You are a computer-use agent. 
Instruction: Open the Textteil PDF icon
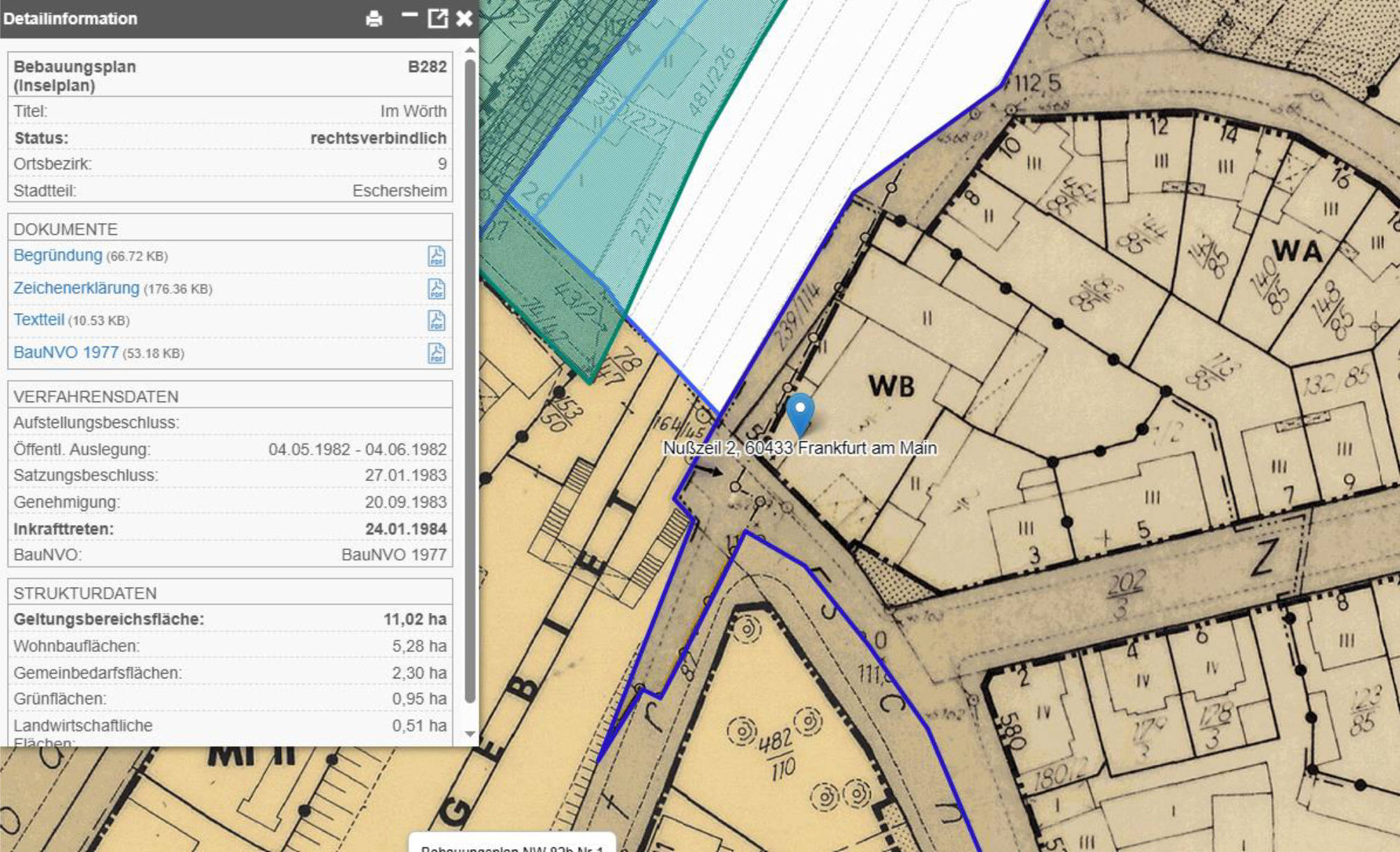(436, 321)
